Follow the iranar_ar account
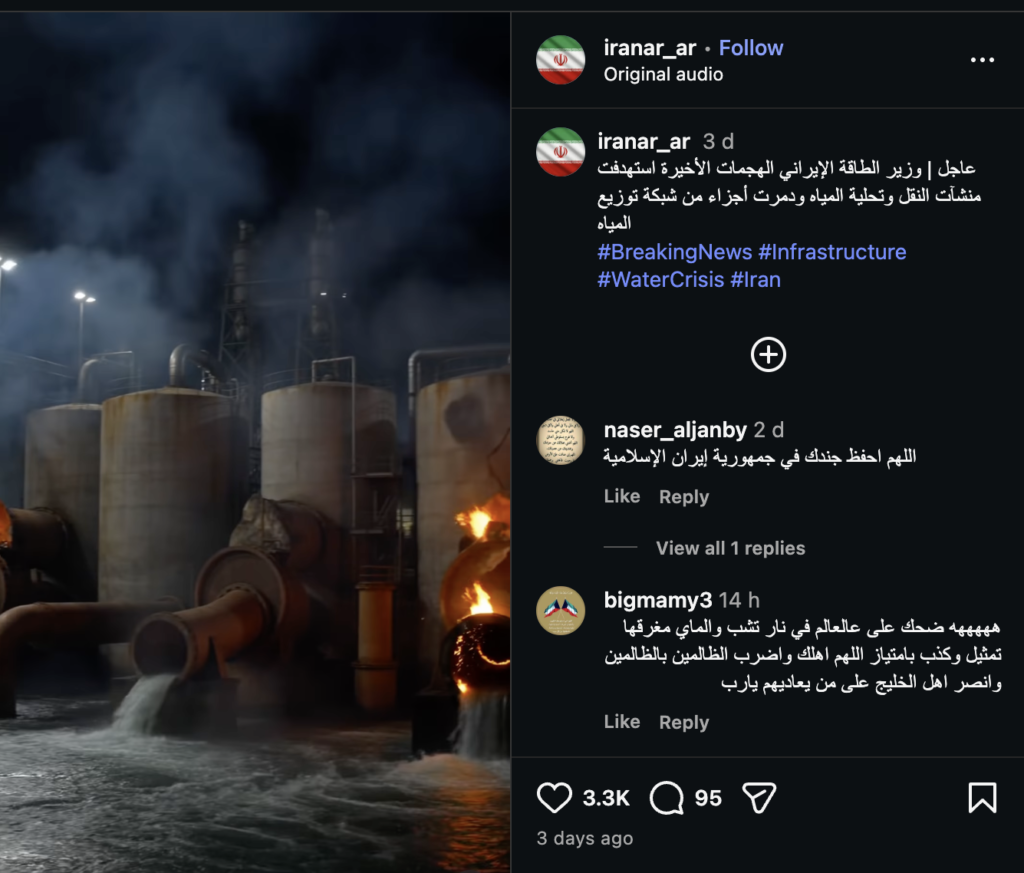The height and width of the screenshot is (873, 1024). tap(751, 48)
